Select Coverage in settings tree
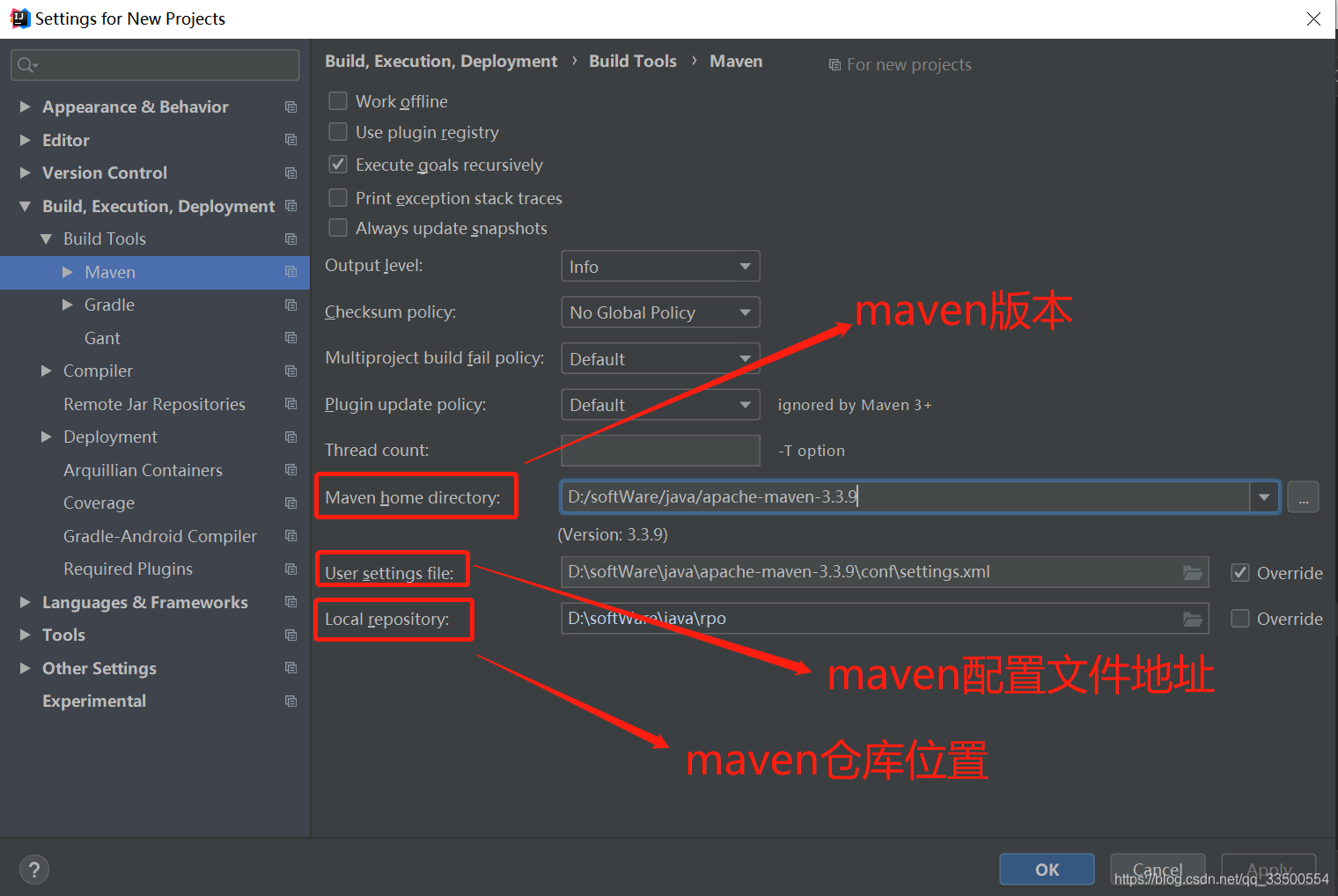The width and height of the screenshot is (1338, 896). pos(99,503)
